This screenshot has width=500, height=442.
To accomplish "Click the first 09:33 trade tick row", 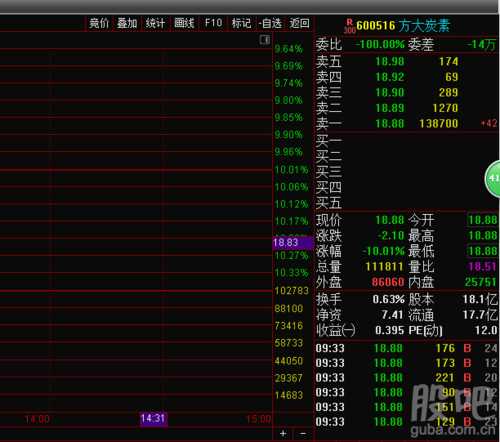I will point(406,348).
